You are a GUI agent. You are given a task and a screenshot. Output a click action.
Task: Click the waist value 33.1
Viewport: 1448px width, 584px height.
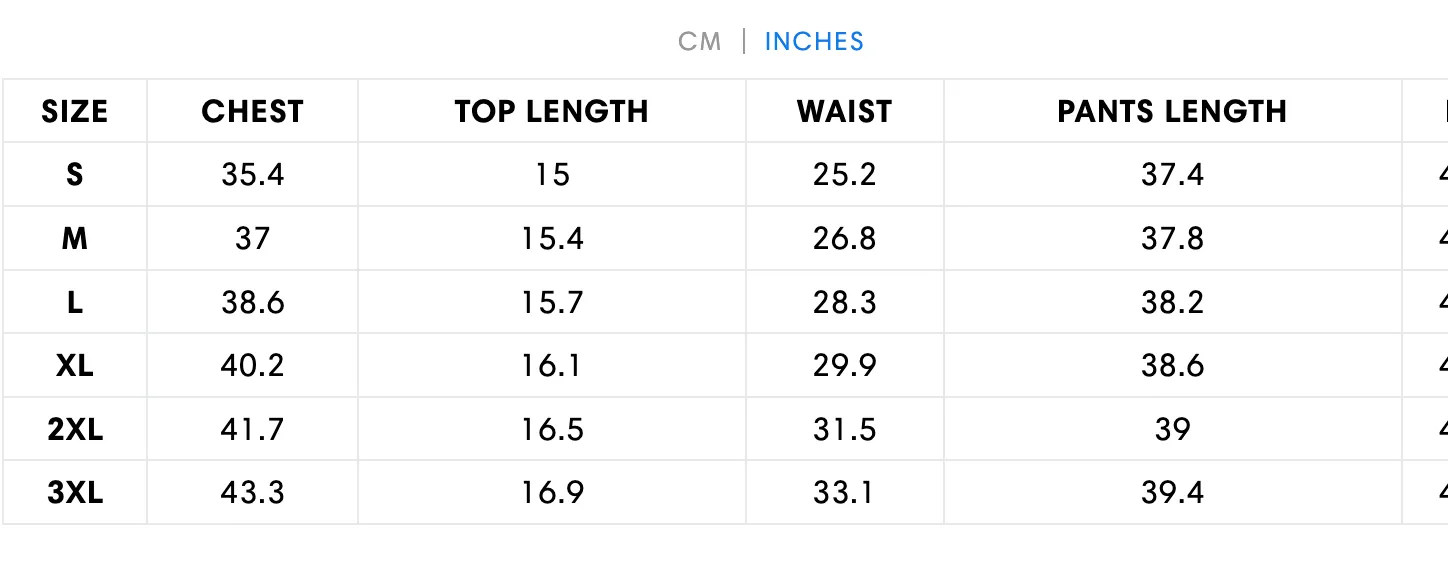845,493
